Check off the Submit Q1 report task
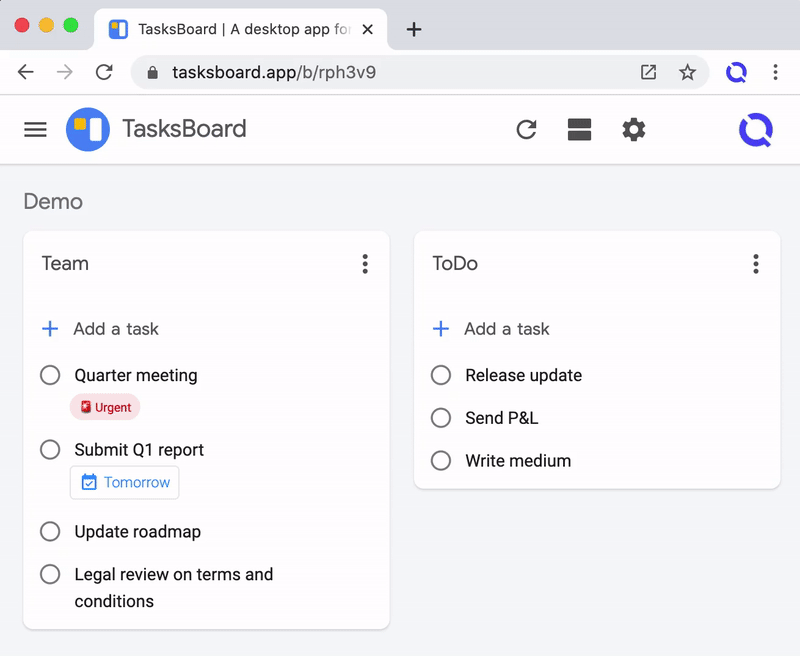 (50, 450)
